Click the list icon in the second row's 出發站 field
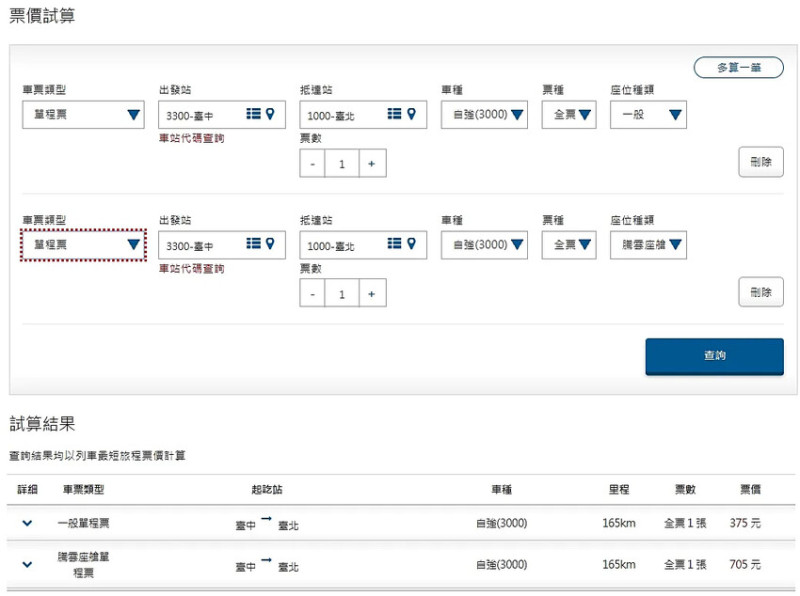The height and width of the screenshot is (596, 800). (255, 244)
